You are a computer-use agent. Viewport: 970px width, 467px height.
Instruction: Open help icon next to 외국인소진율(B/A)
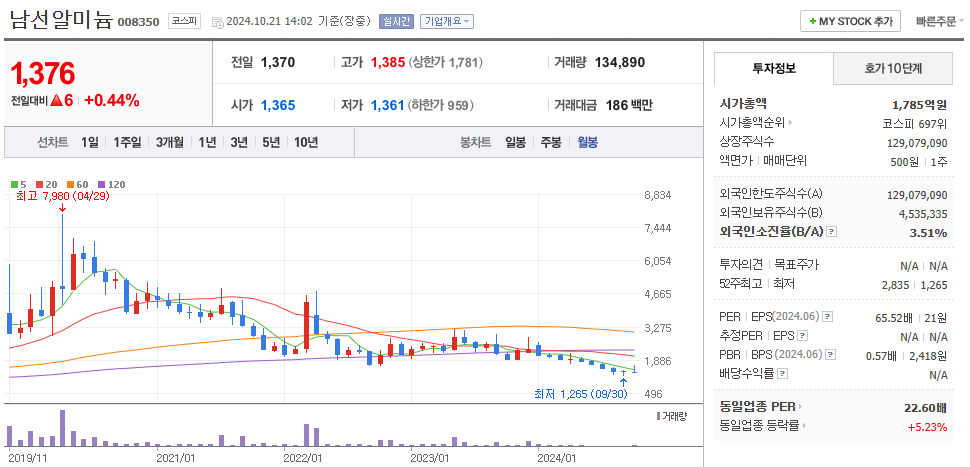pos(832,231)
